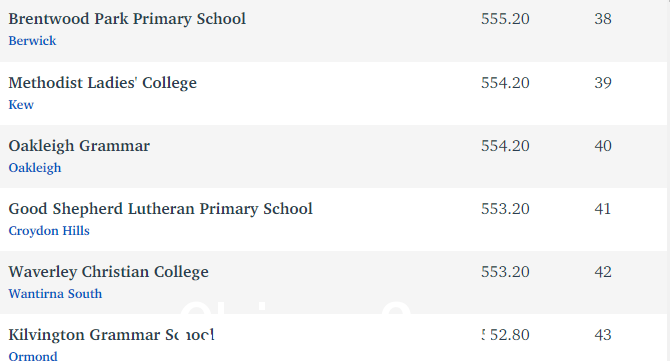Viewport: 670px width, 361px height.
Task: Click rank number 38
Action: pos(603,19)
